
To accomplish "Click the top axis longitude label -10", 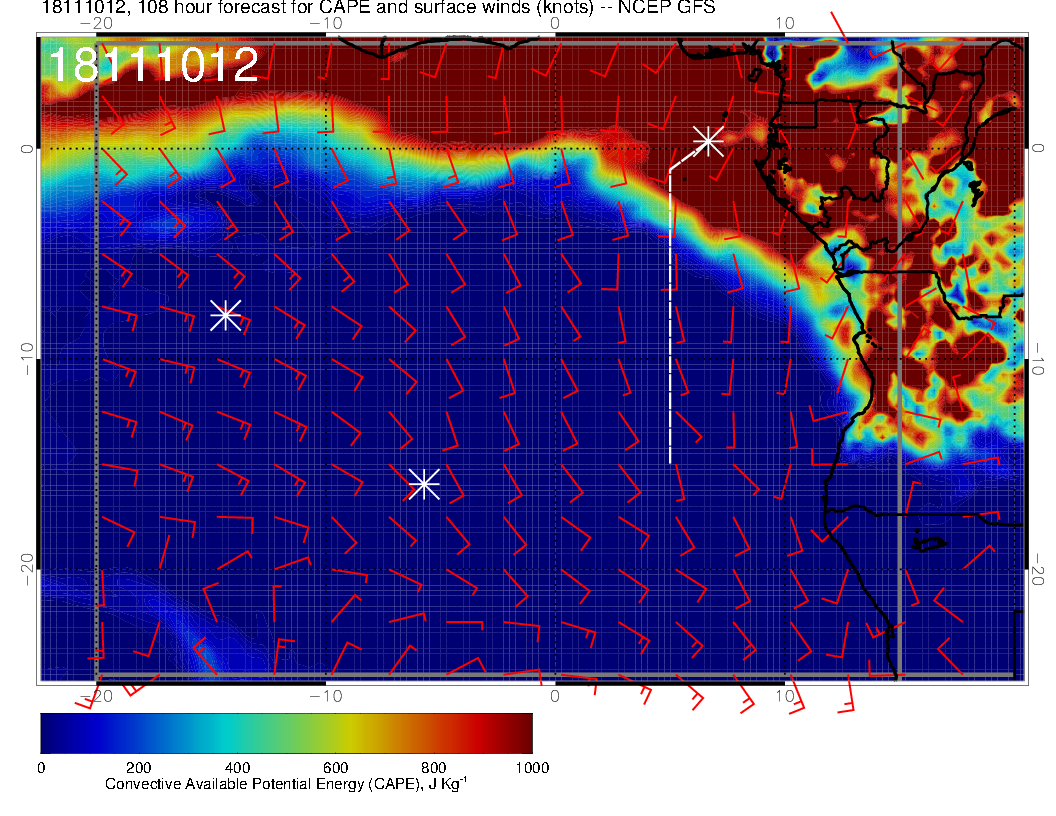I will tap(327, 24).
